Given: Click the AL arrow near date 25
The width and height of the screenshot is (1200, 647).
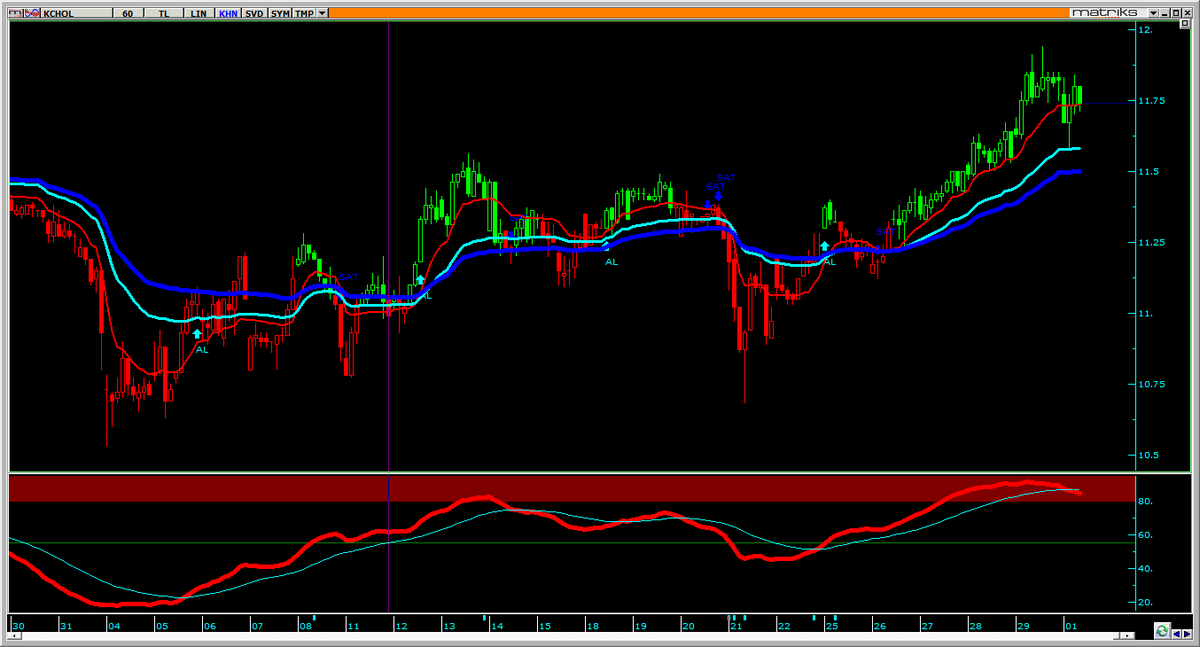Looking at the screenshot, I should coord(824,246).
